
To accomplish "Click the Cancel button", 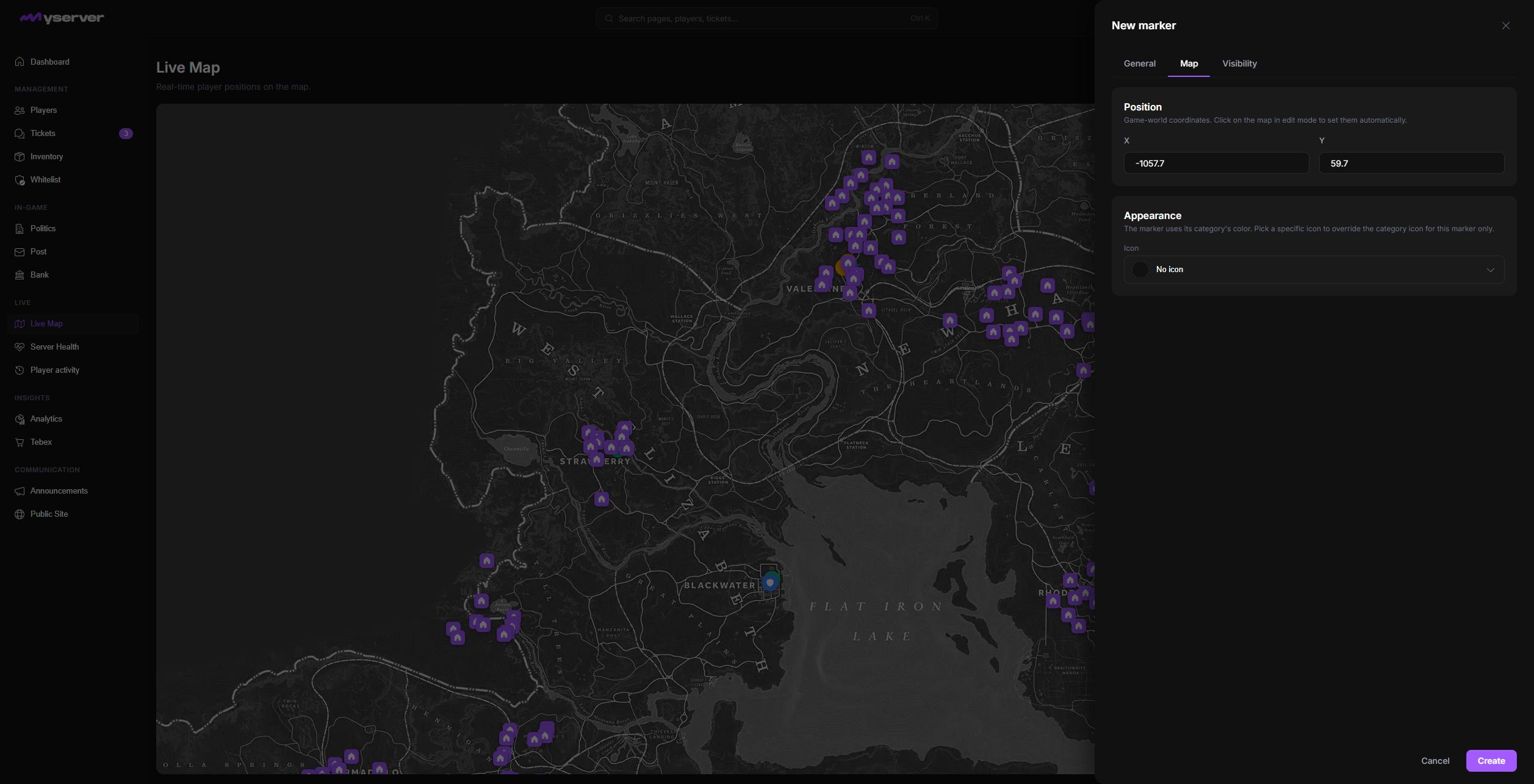I will [1435, 761].
